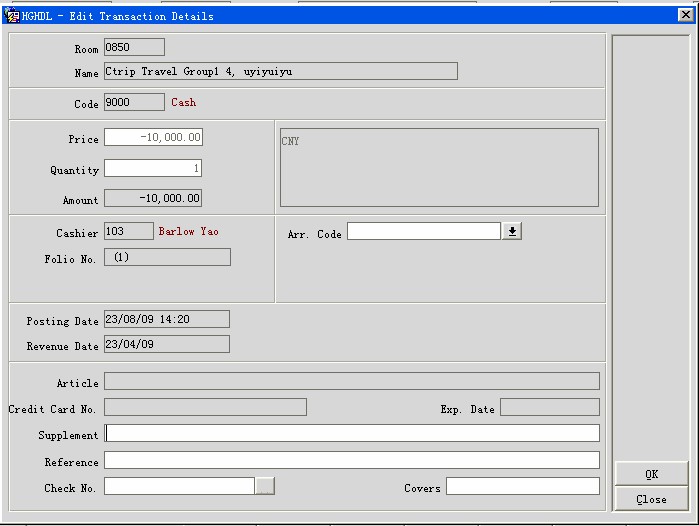Click the CNY currency text area
The image size is (699, 526).
(x=440, y=168)
